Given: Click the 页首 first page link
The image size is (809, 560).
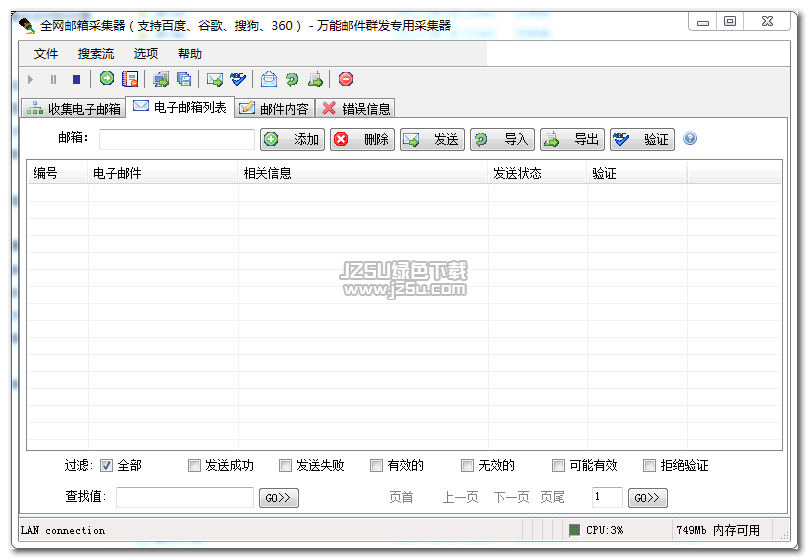Looking at the screenshot, I should (401, 497).
